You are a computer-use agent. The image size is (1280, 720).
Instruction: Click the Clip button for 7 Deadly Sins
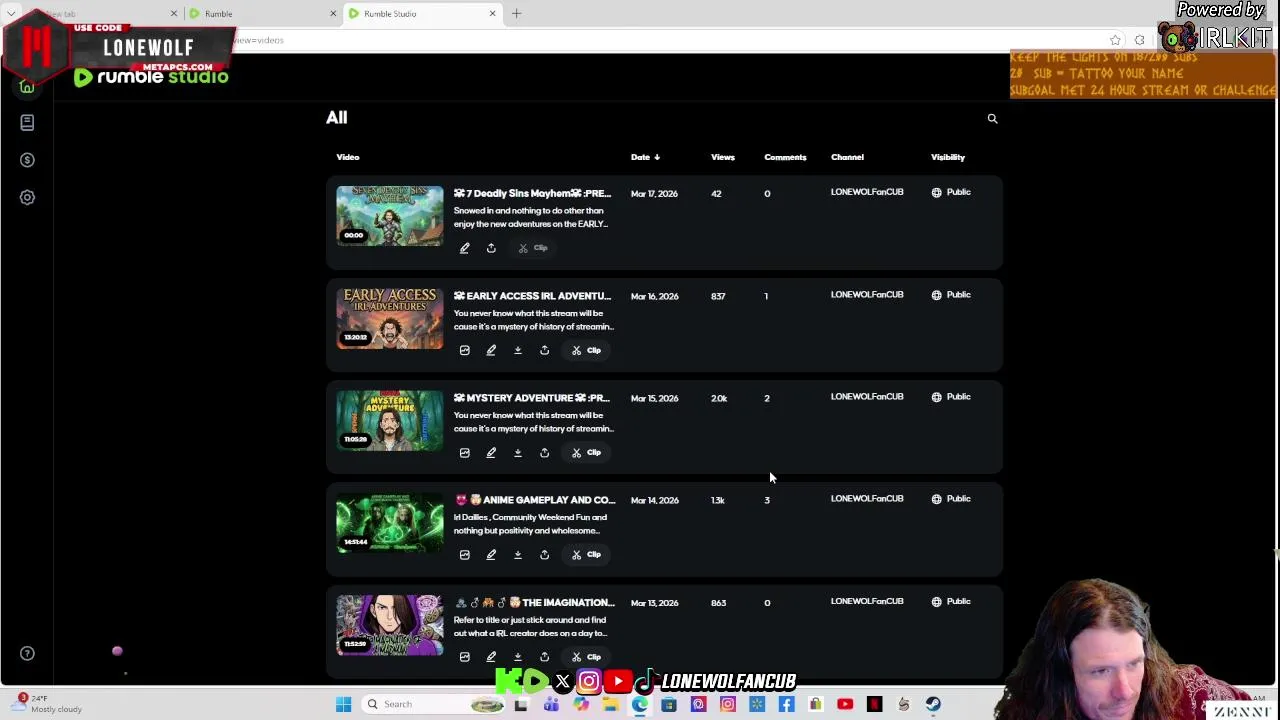click(x=533, y=248)
